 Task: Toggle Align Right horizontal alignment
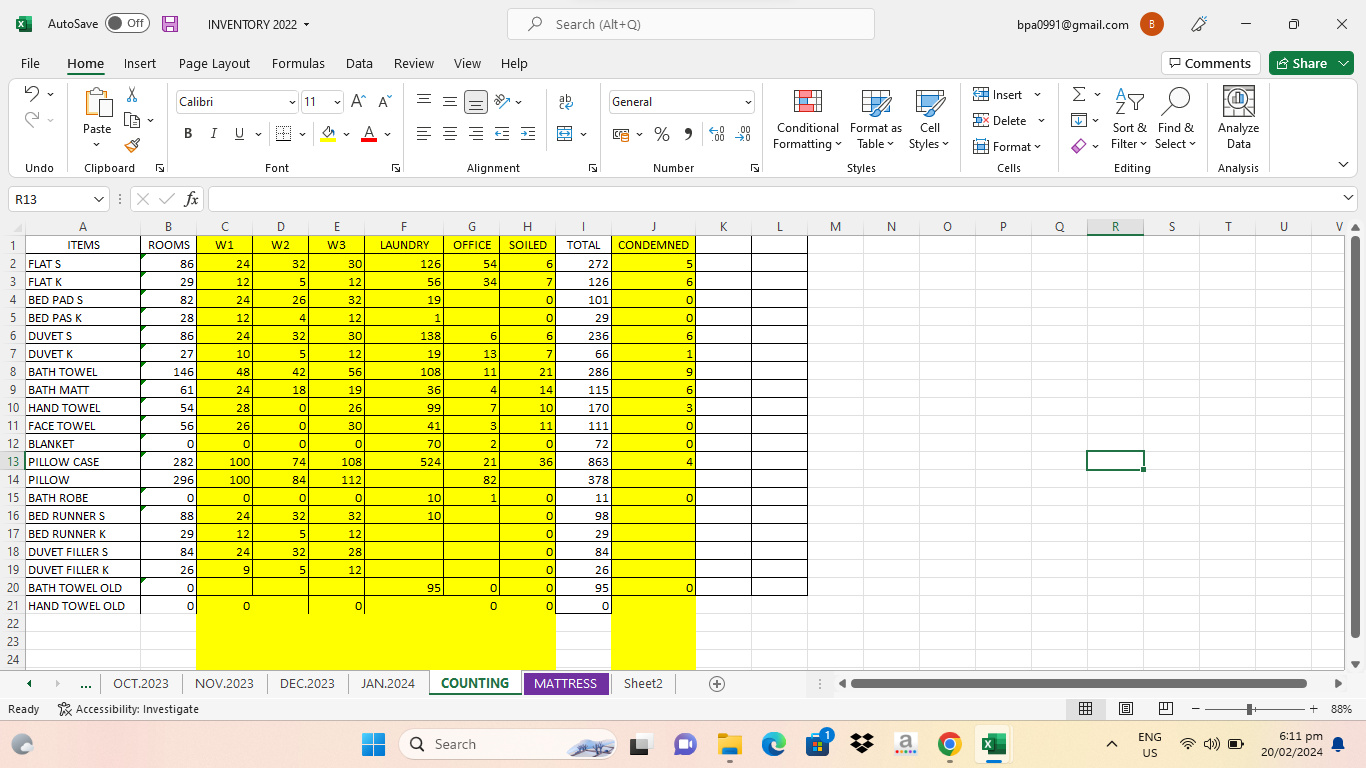[476, 134]
